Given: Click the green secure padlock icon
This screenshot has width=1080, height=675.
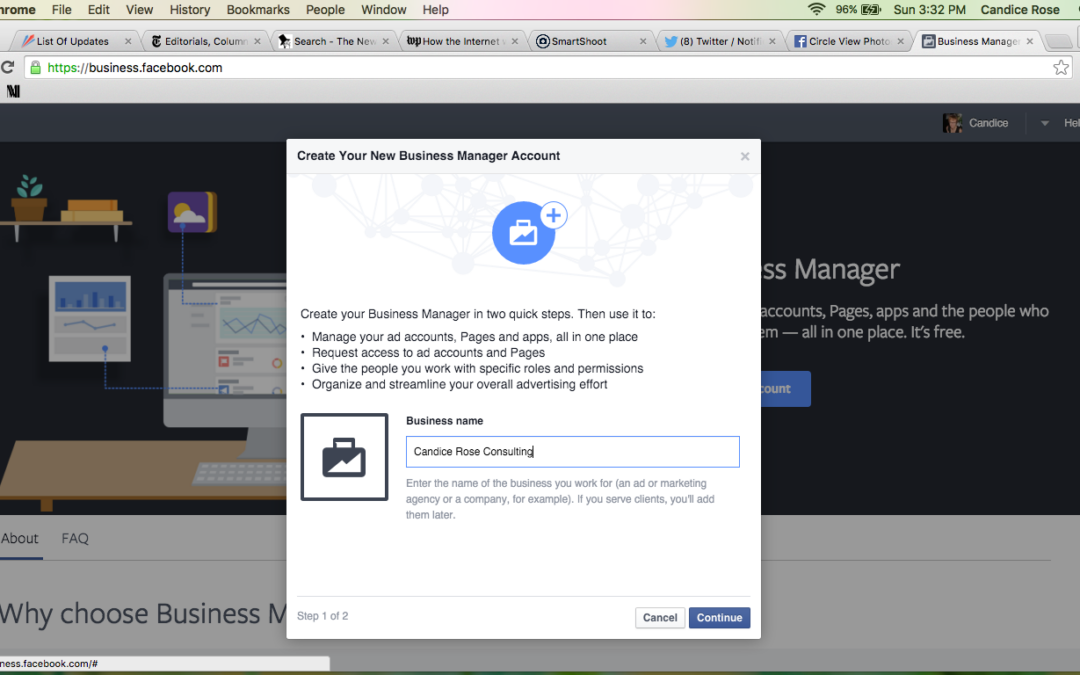Looking at the screenshot, I should point(36,68).
